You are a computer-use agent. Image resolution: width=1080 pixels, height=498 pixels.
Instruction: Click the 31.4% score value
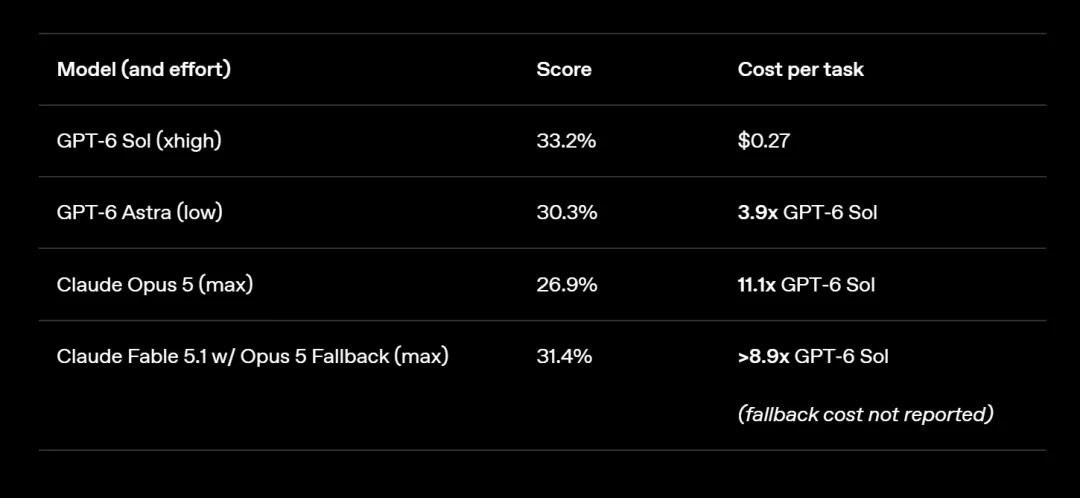(564, 357)
